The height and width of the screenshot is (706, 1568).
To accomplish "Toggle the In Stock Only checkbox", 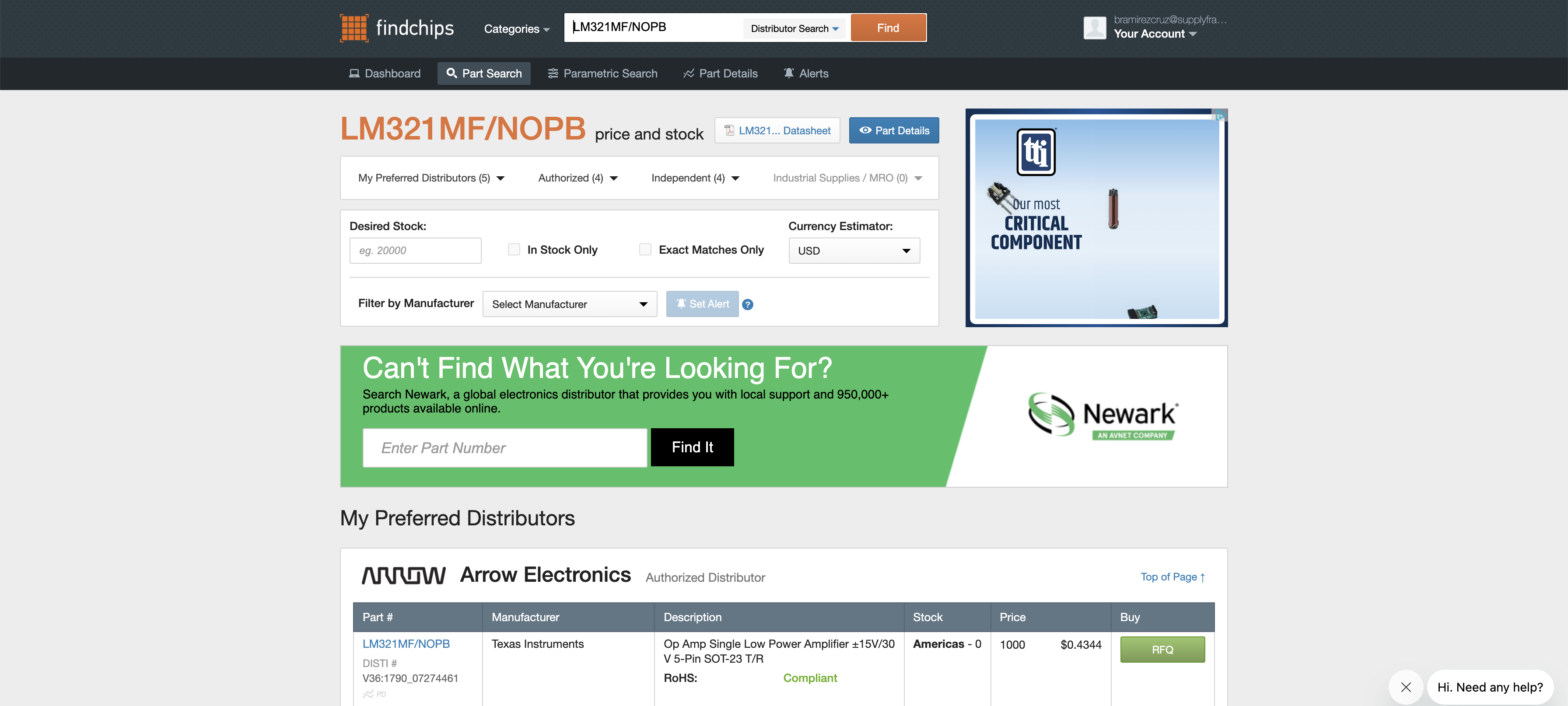I will click(514, 249).
